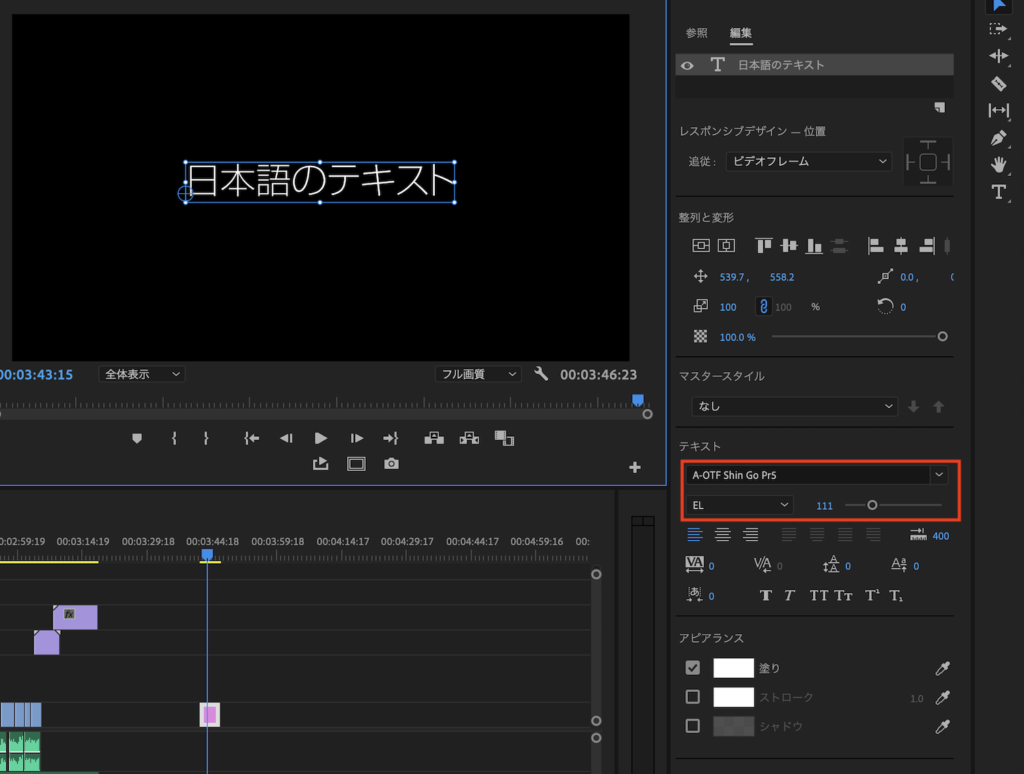Viewport: 1024px width, 774px height.
Task: Click the Export Frame camera icon
Action: click(391, 464)
